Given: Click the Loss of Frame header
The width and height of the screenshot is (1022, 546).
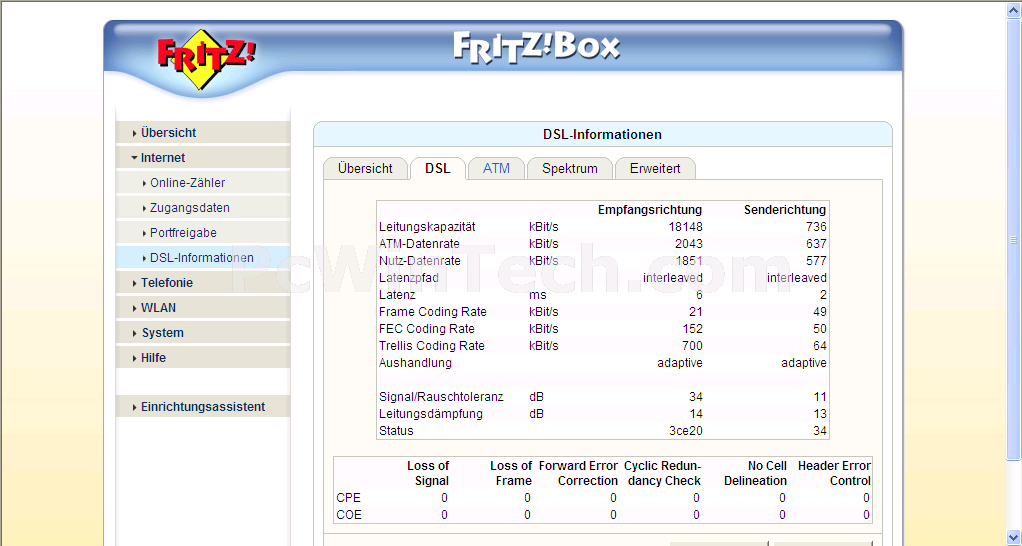Looking at the screenshot, I should click(511, 474).
